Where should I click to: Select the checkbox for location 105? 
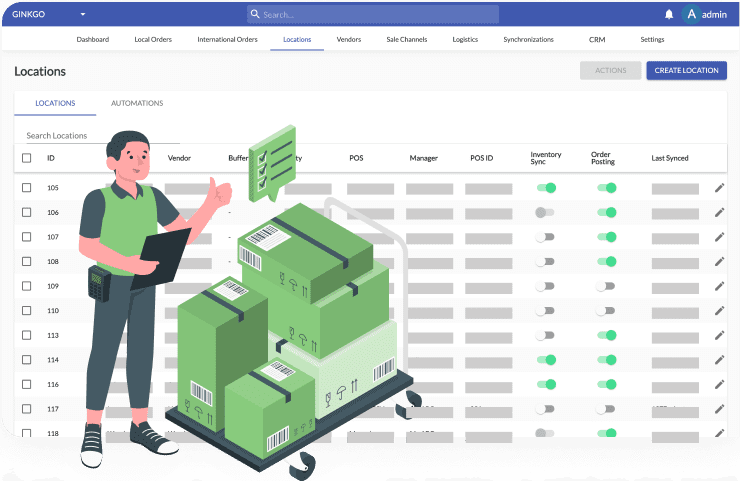[26, 188]
